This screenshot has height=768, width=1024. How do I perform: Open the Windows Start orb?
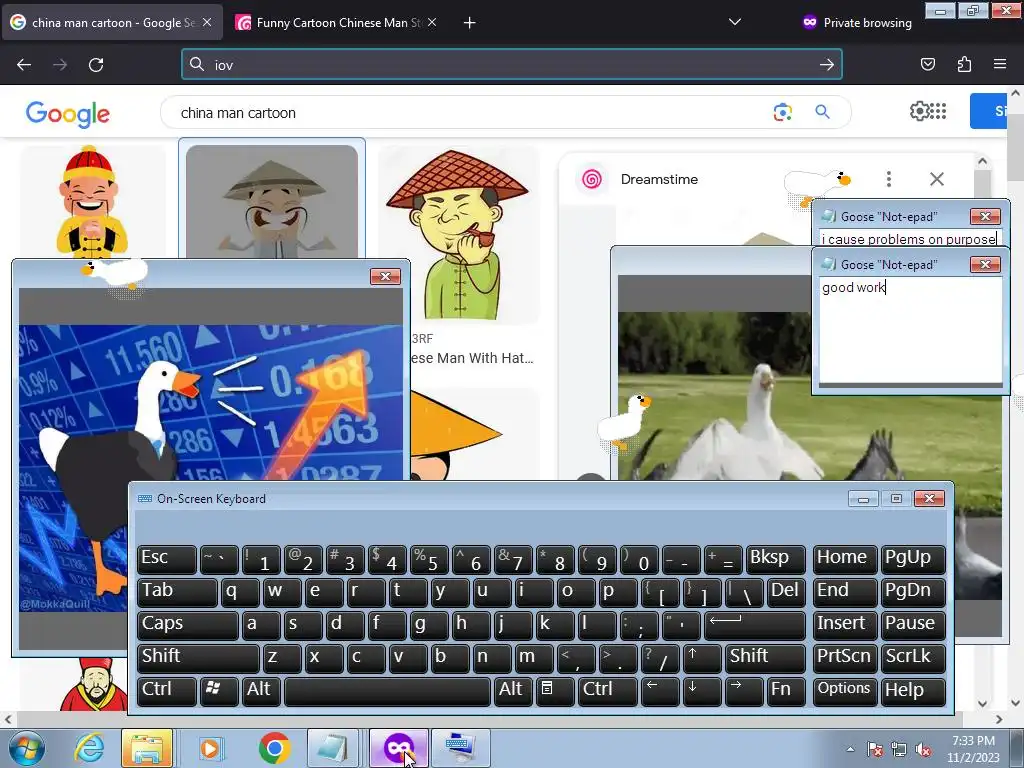pos(26,748)
